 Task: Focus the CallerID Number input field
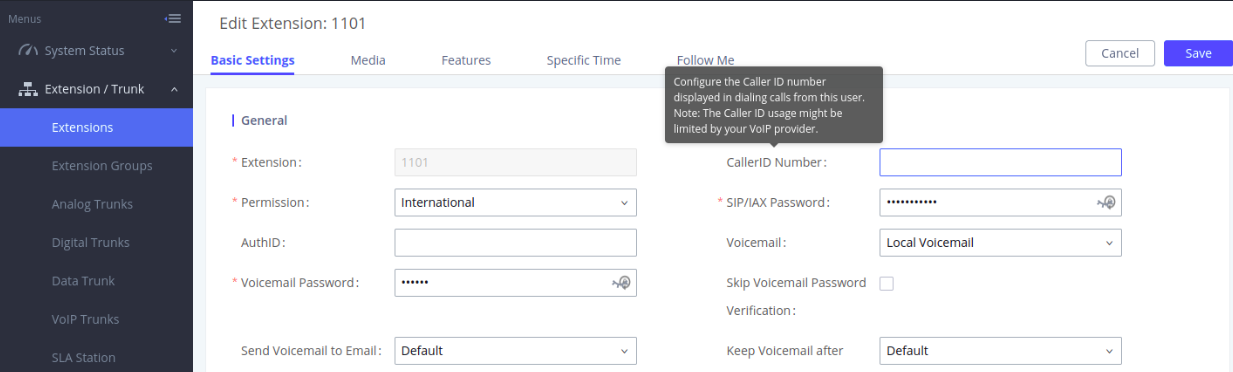pyautogui.click(x=1000, y=162)
